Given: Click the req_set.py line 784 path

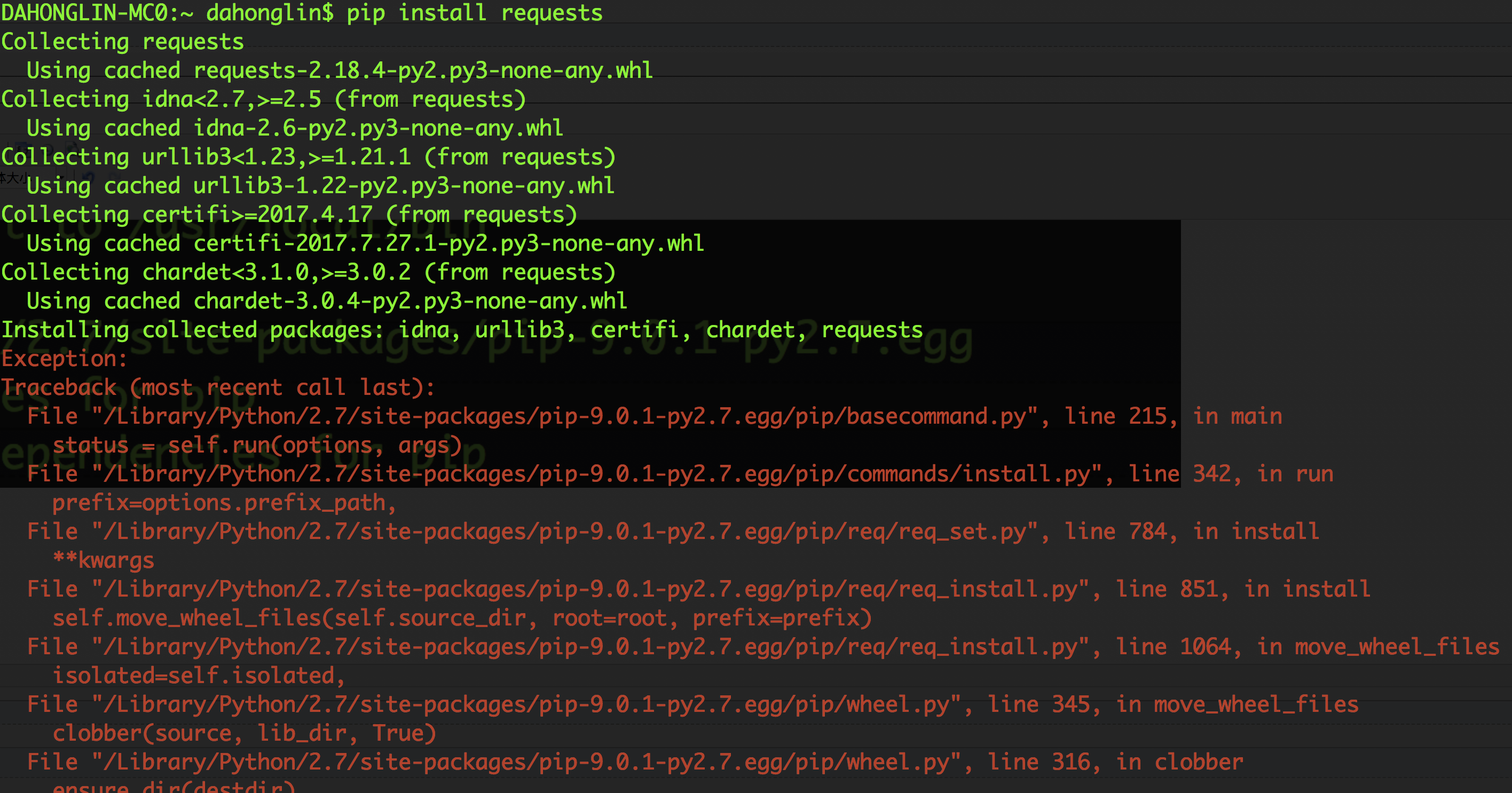Looking at the screenshot, I should coord(563,532).
